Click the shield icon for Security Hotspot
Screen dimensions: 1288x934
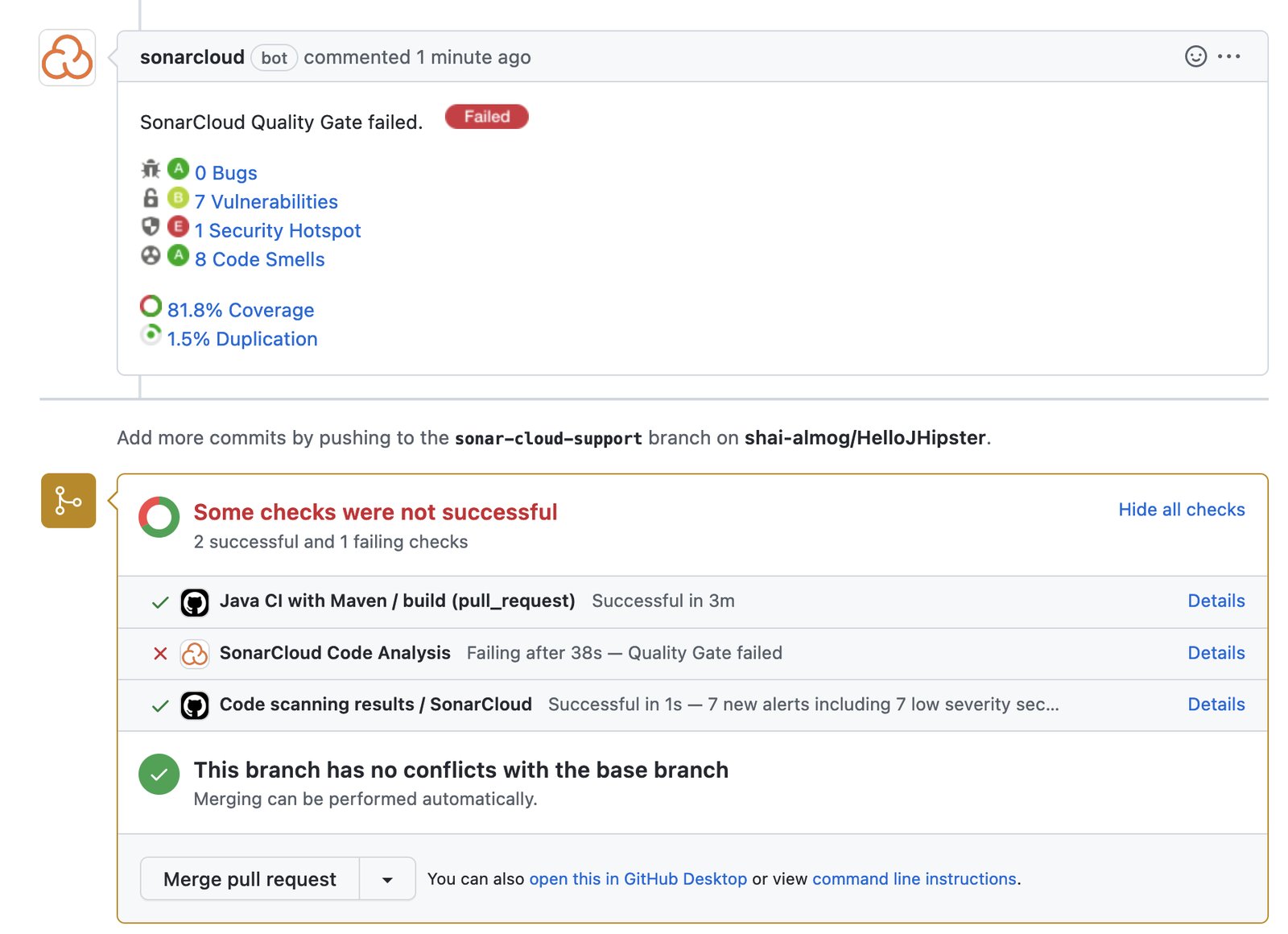(151, 227)
